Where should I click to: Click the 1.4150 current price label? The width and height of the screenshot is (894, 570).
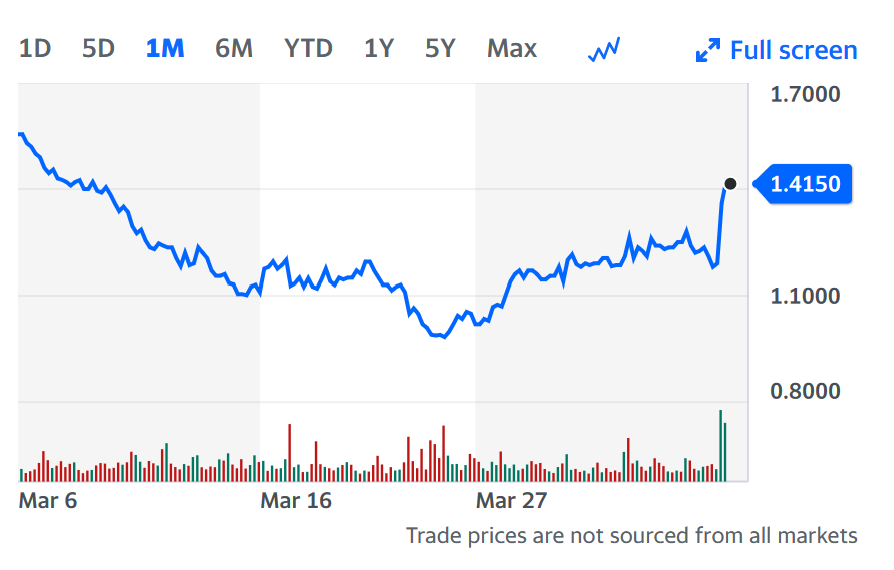pyautogui.click(x=808, y=184)
